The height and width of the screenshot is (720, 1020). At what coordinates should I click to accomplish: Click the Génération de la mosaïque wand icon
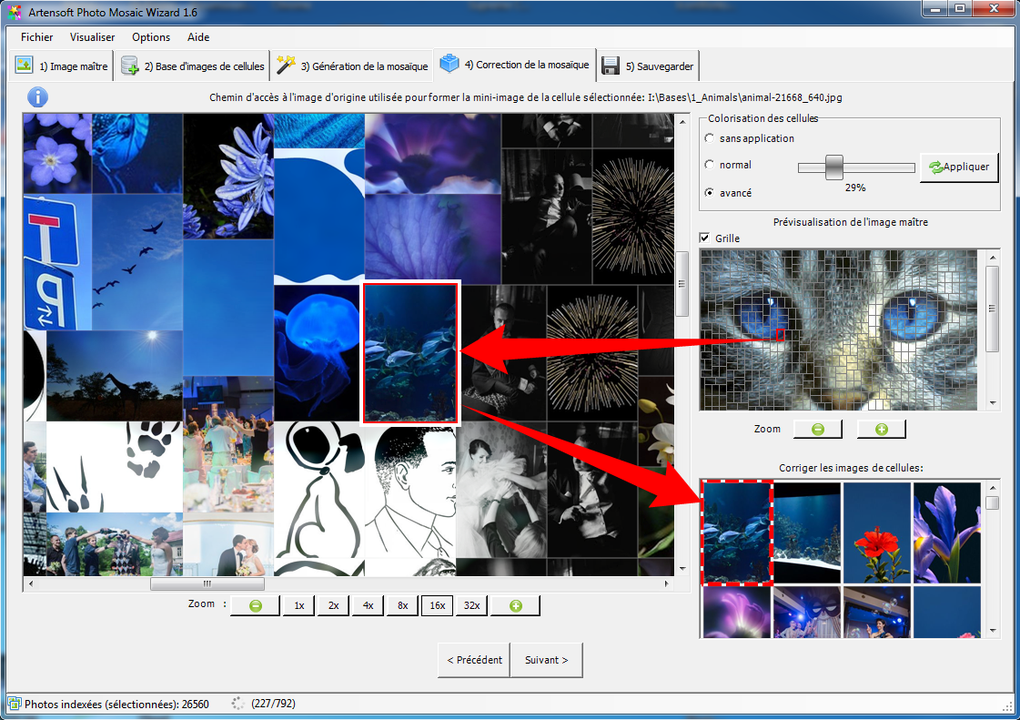[x=286, y=65]
